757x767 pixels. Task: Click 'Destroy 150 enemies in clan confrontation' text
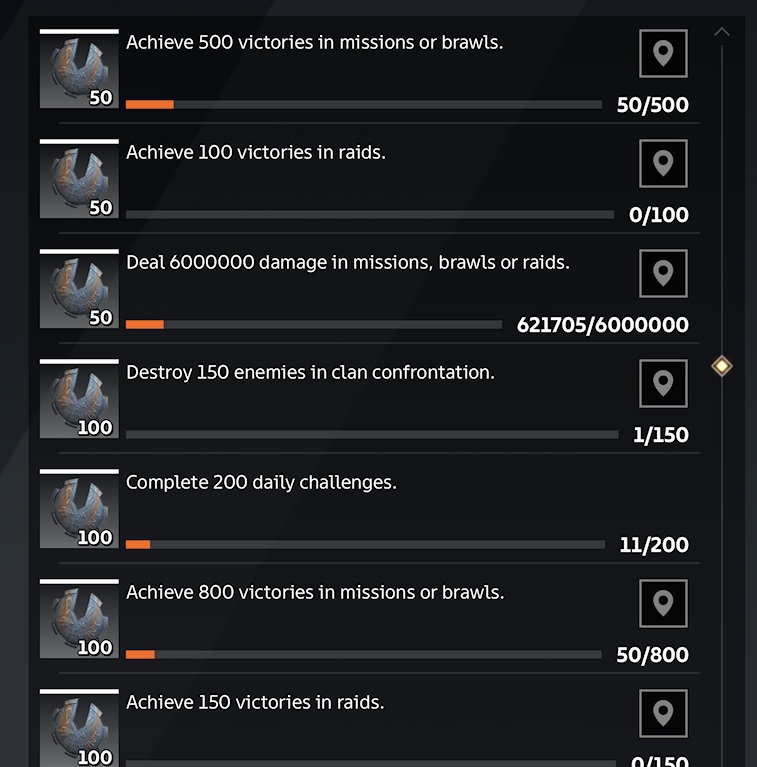311,373
